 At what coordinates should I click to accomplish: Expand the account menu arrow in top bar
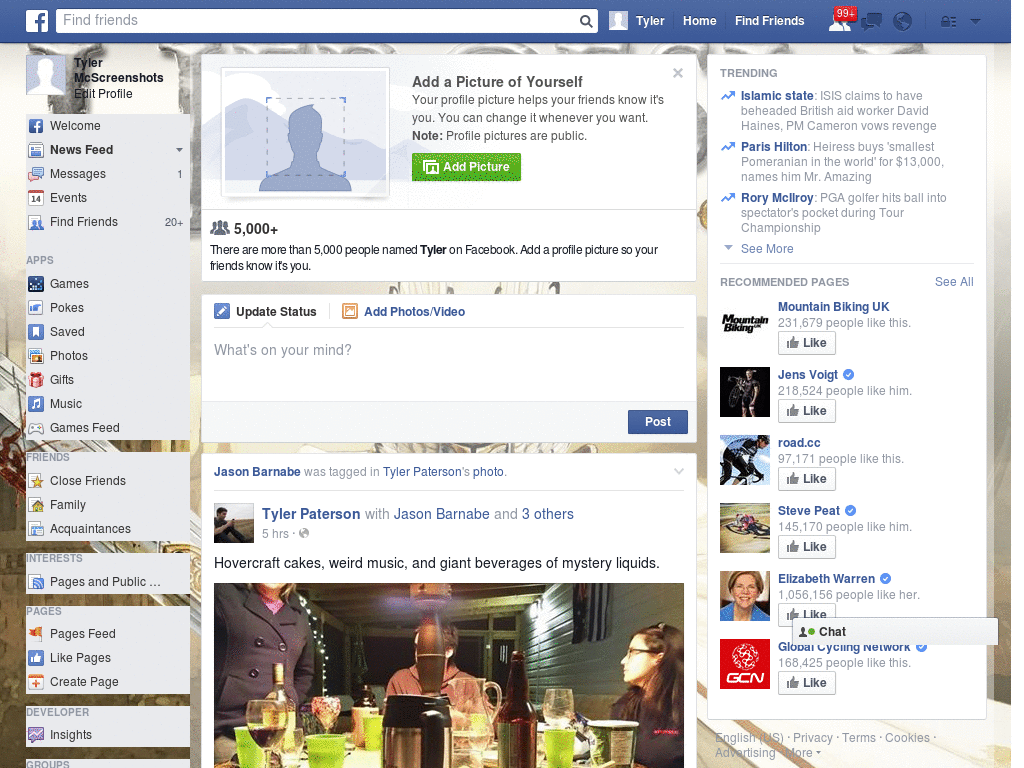tap(976, 22)
